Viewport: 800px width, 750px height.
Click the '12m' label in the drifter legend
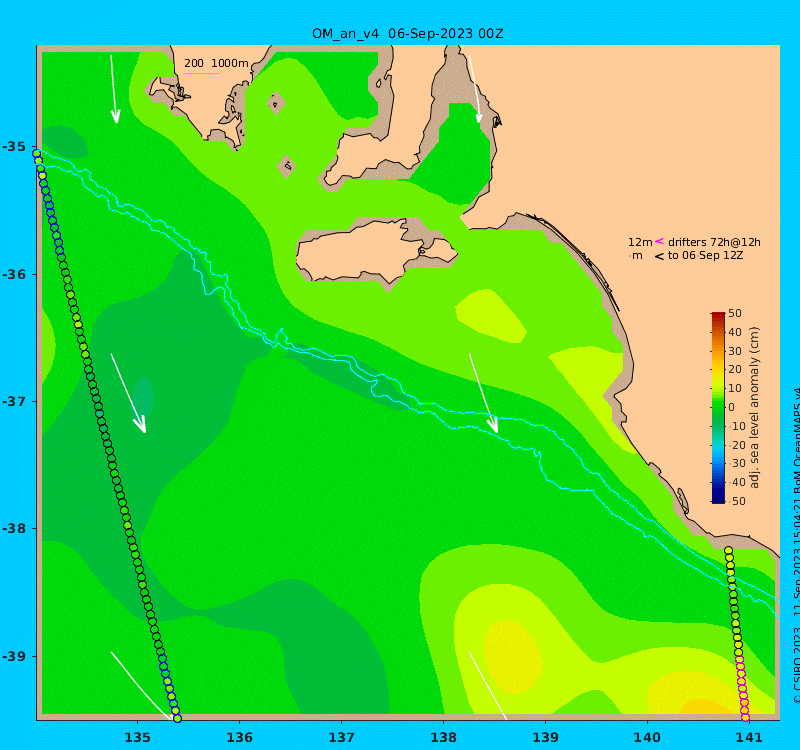point(640,242)
